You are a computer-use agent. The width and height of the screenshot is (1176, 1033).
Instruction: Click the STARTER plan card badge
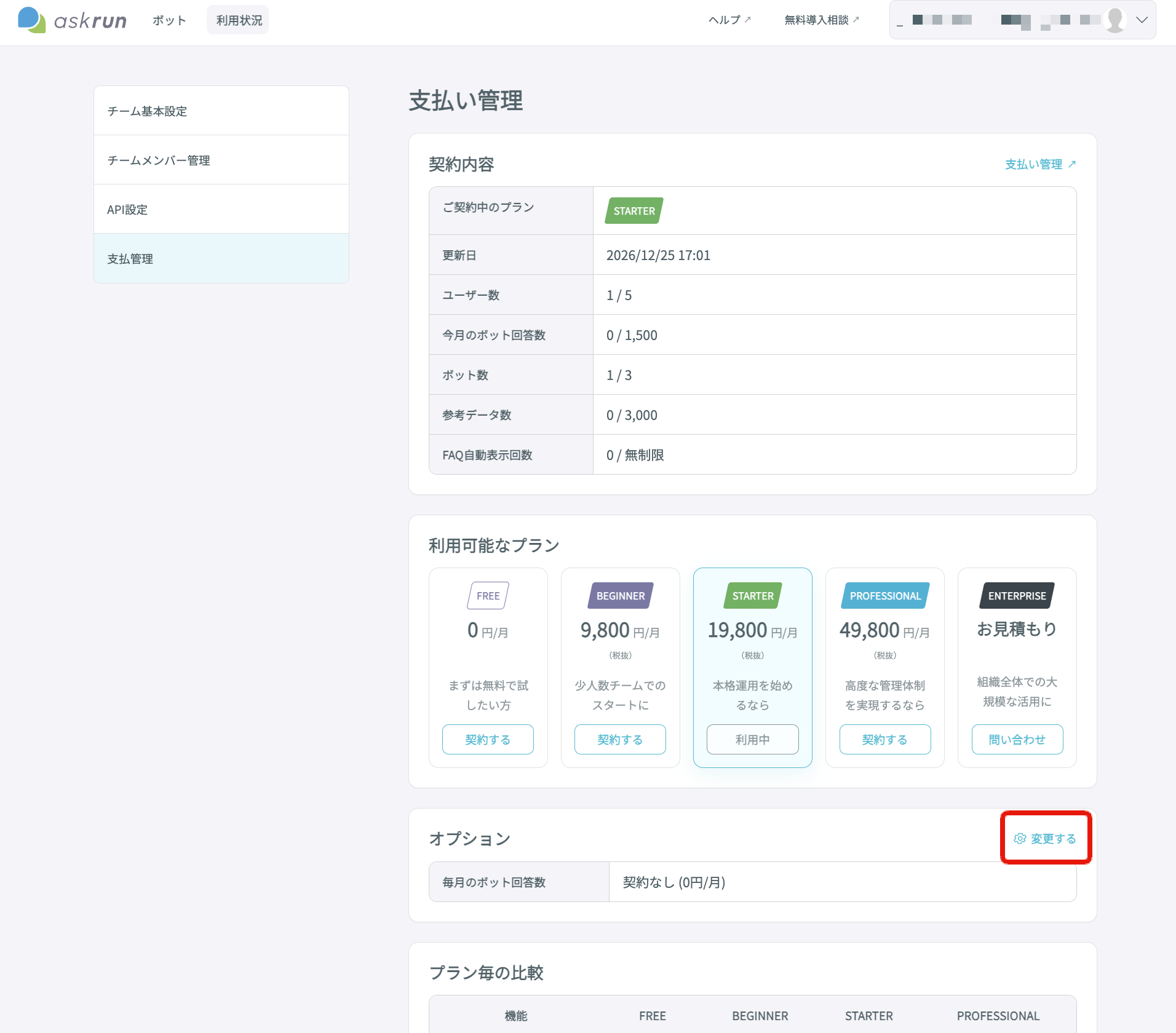[752, 596]
